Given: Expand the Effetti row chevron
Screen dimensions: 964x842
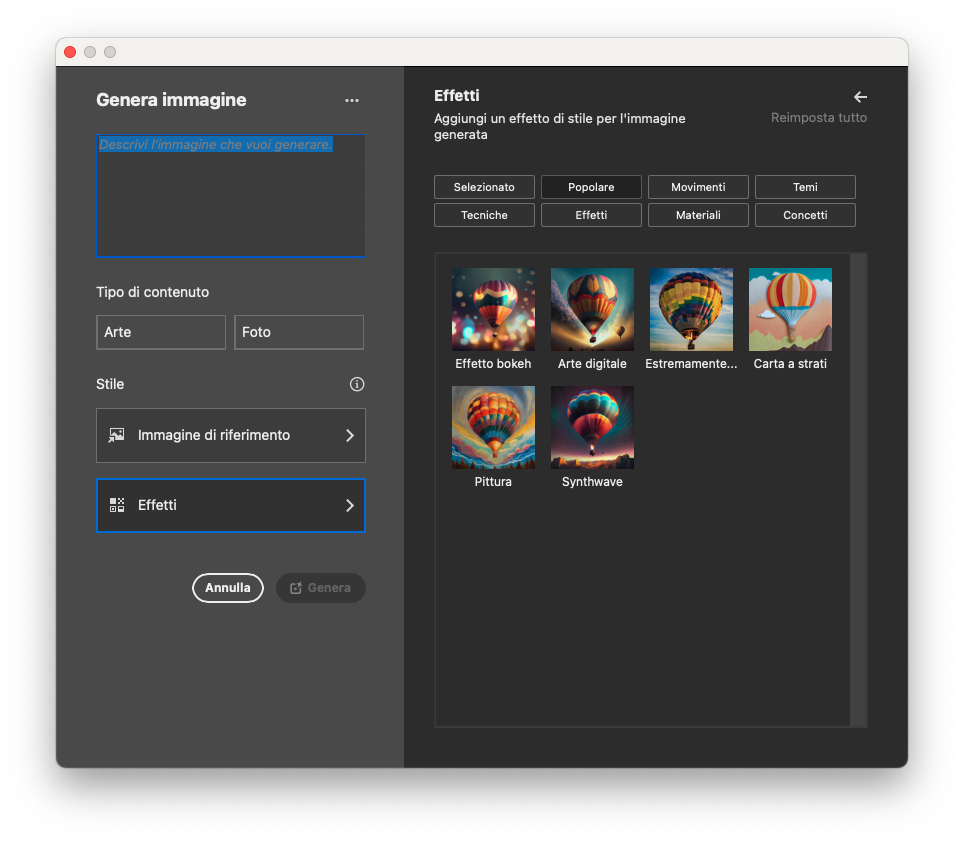Looking at the screenshot, I should click(349, 505).
